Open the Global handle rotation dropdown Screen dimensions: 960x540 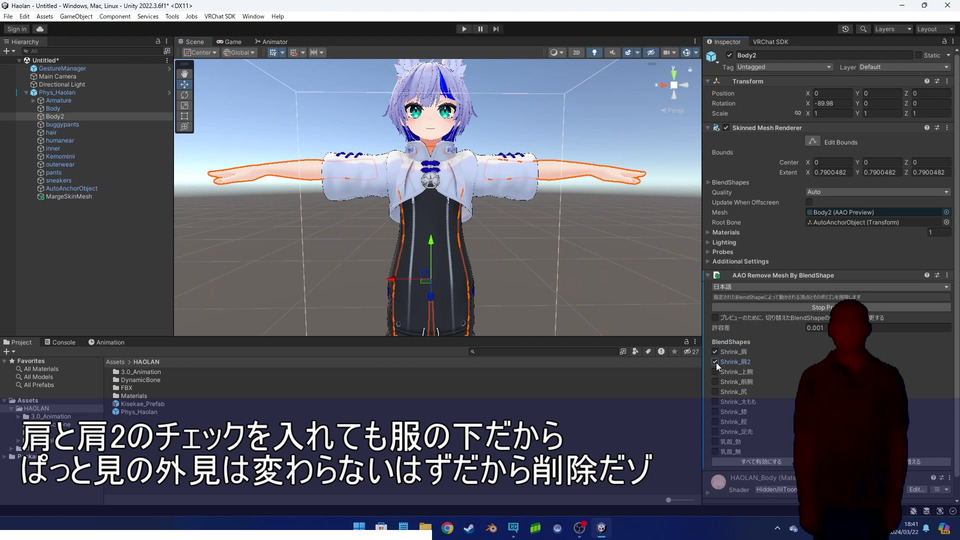pos(239,53)
